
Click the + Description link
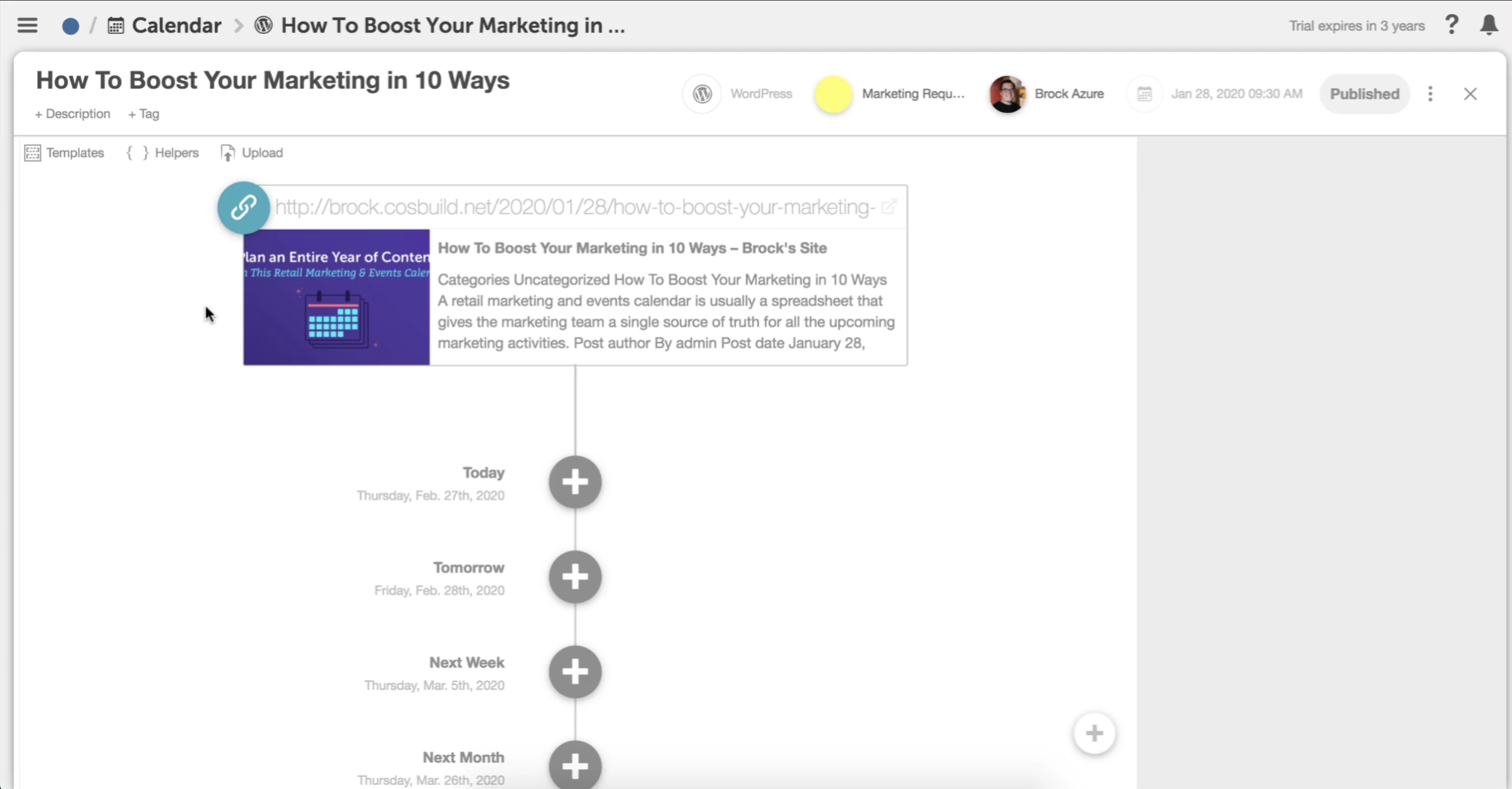coord(73,114)
